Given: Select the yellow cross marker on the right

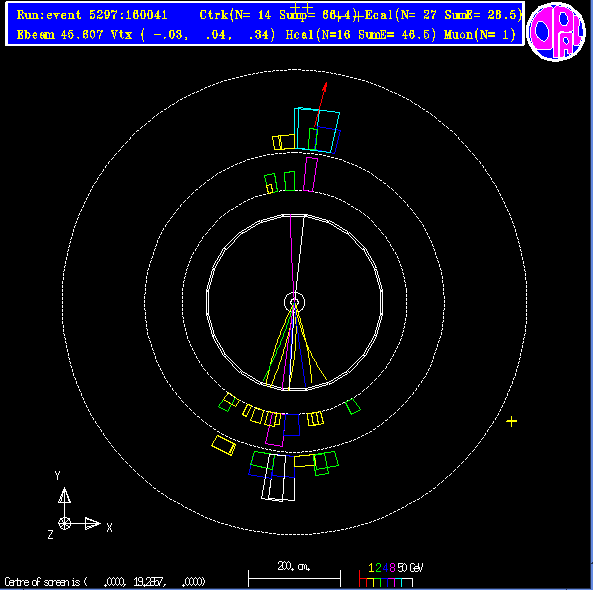Looking at the screenshot, I should click(511, 421).
